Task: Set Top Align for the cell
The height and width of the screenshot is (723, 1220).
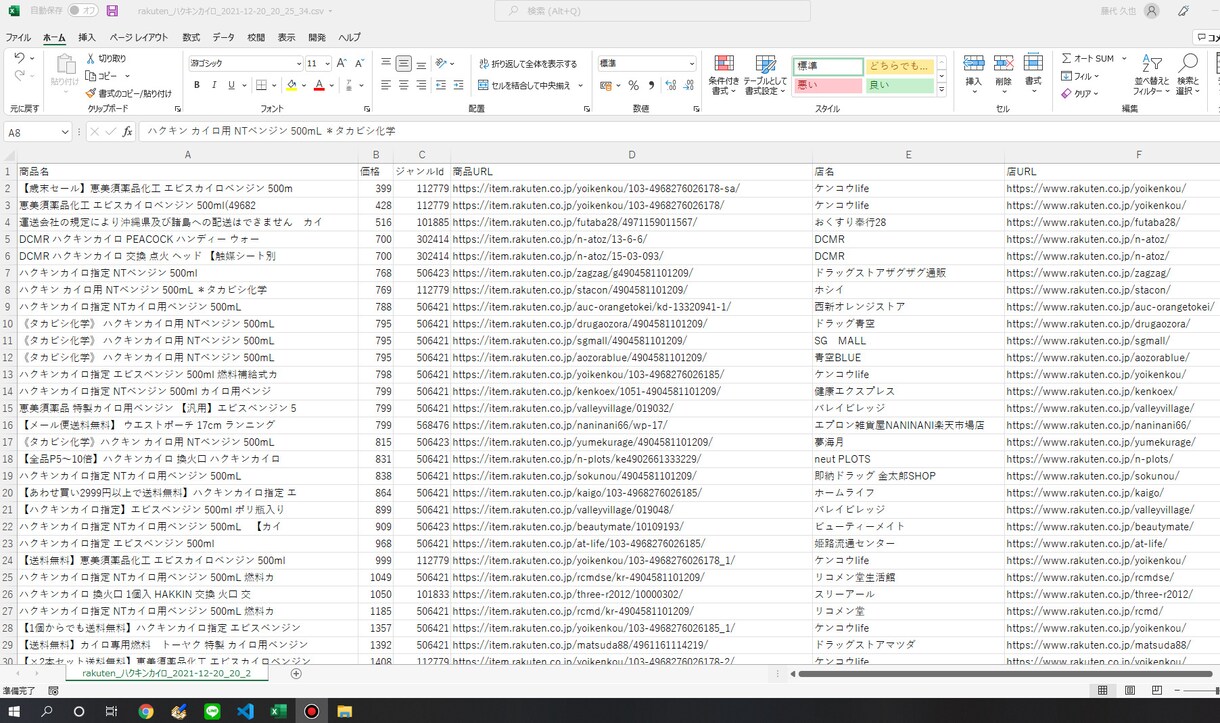Action: (x=386, y=63)
